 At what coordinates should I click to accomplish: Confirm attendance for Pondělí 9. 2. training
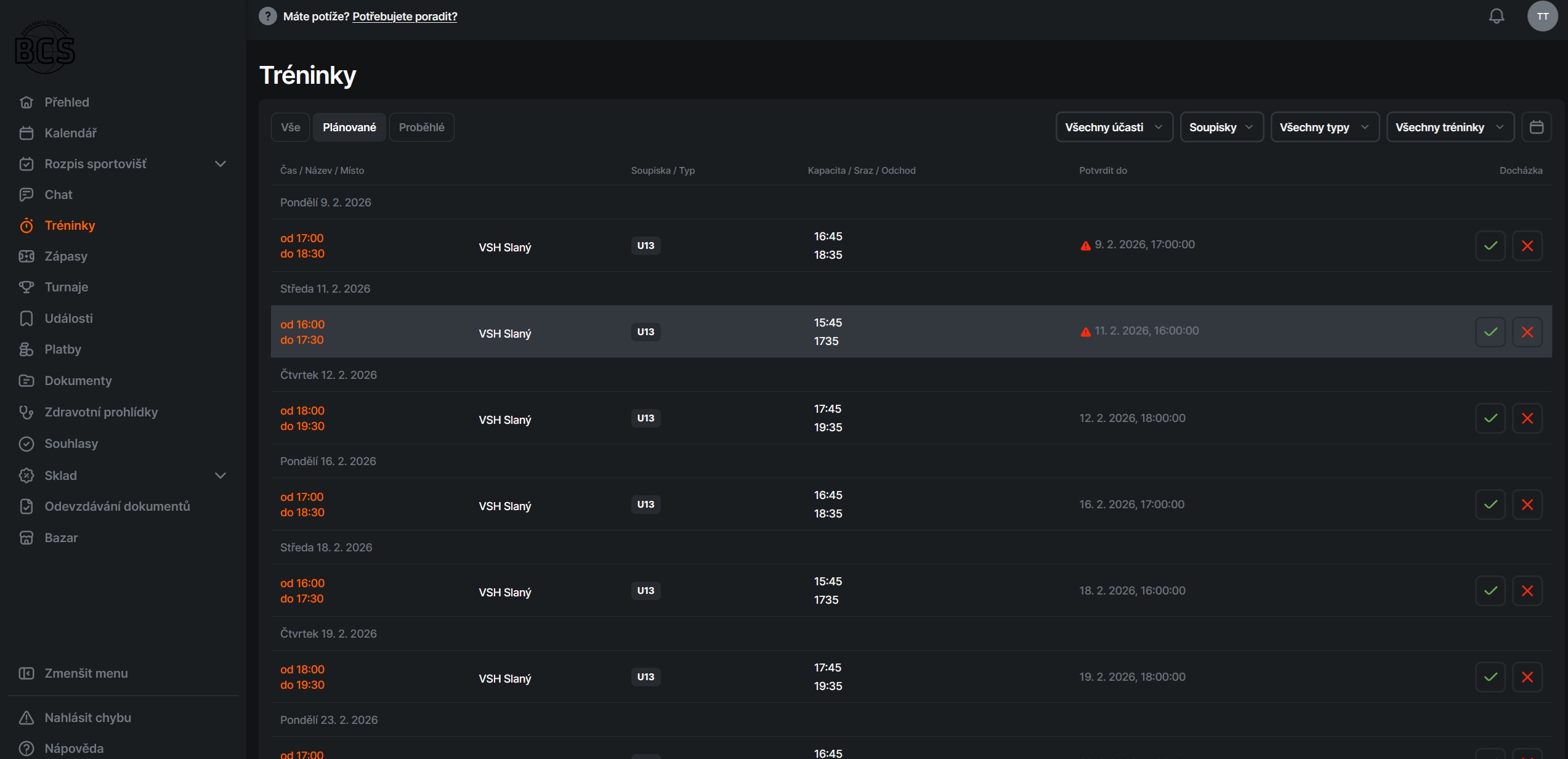point(1490,246)
